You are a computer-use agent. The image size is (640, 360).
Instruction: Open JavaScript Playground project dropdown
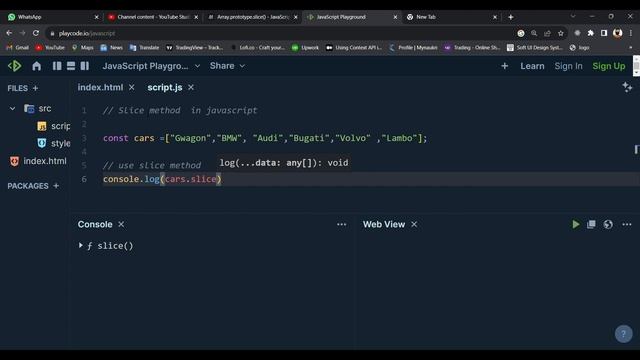[151, 66]
